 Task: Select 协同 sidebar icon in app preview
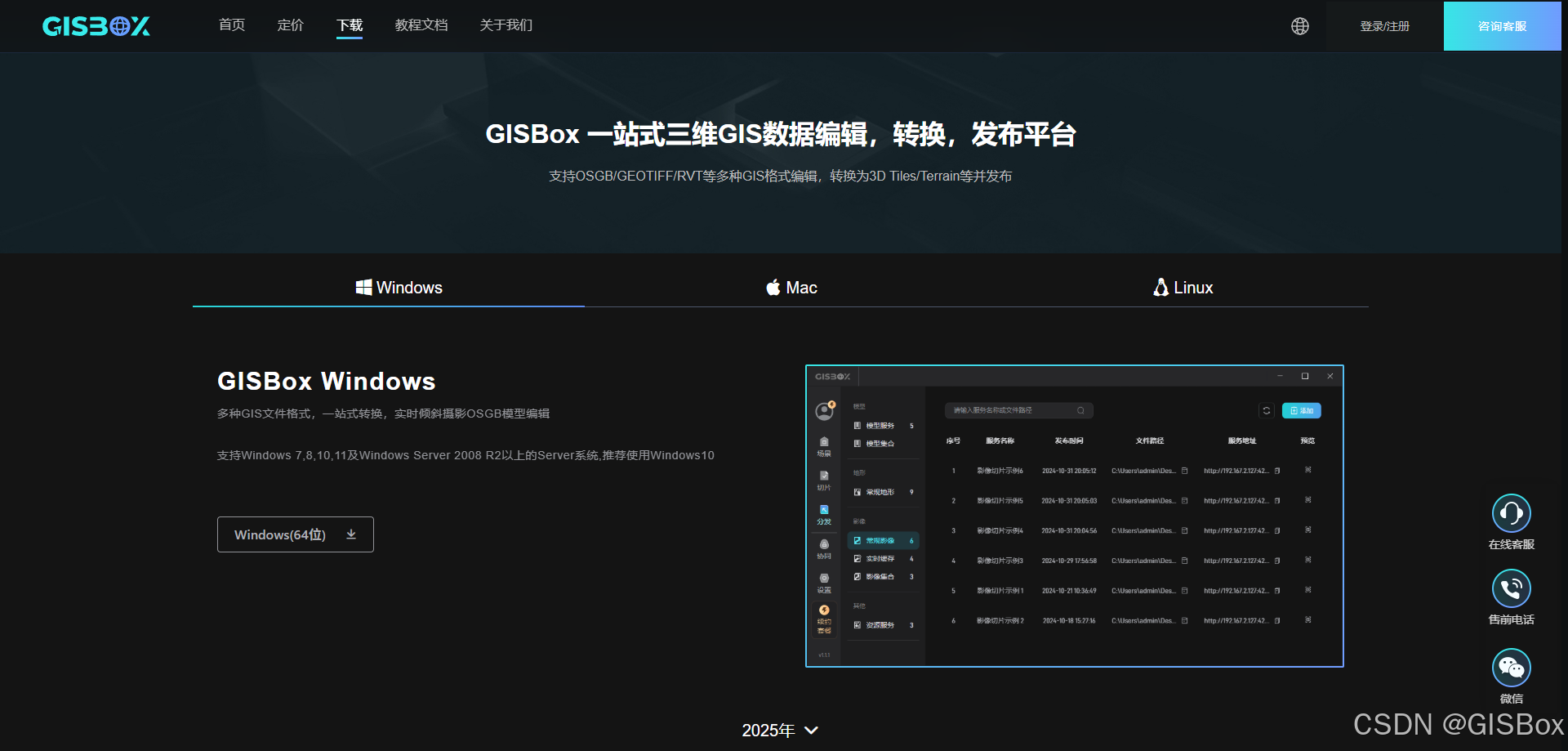pos(824,549)
